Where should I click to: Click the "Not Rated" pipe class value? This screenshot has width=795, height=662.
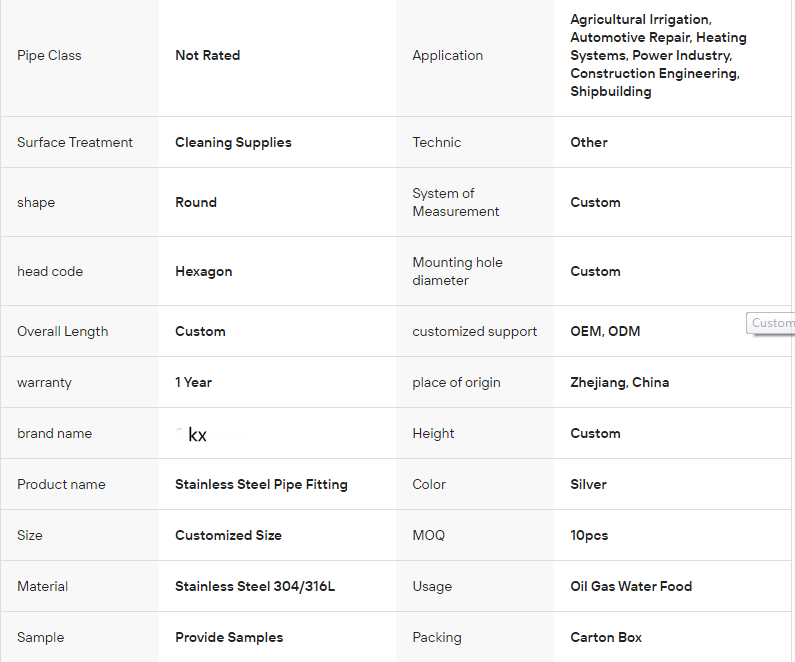(207, 56)
